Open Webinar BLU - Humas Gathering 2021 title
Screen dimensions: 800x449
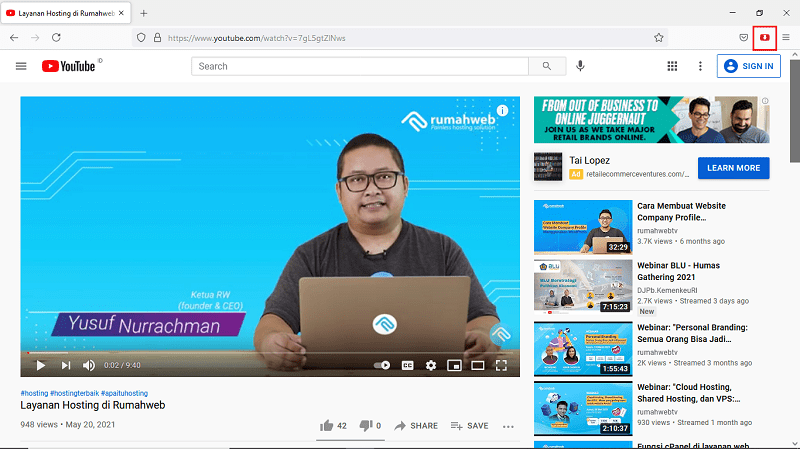click(x=678, y=271)
